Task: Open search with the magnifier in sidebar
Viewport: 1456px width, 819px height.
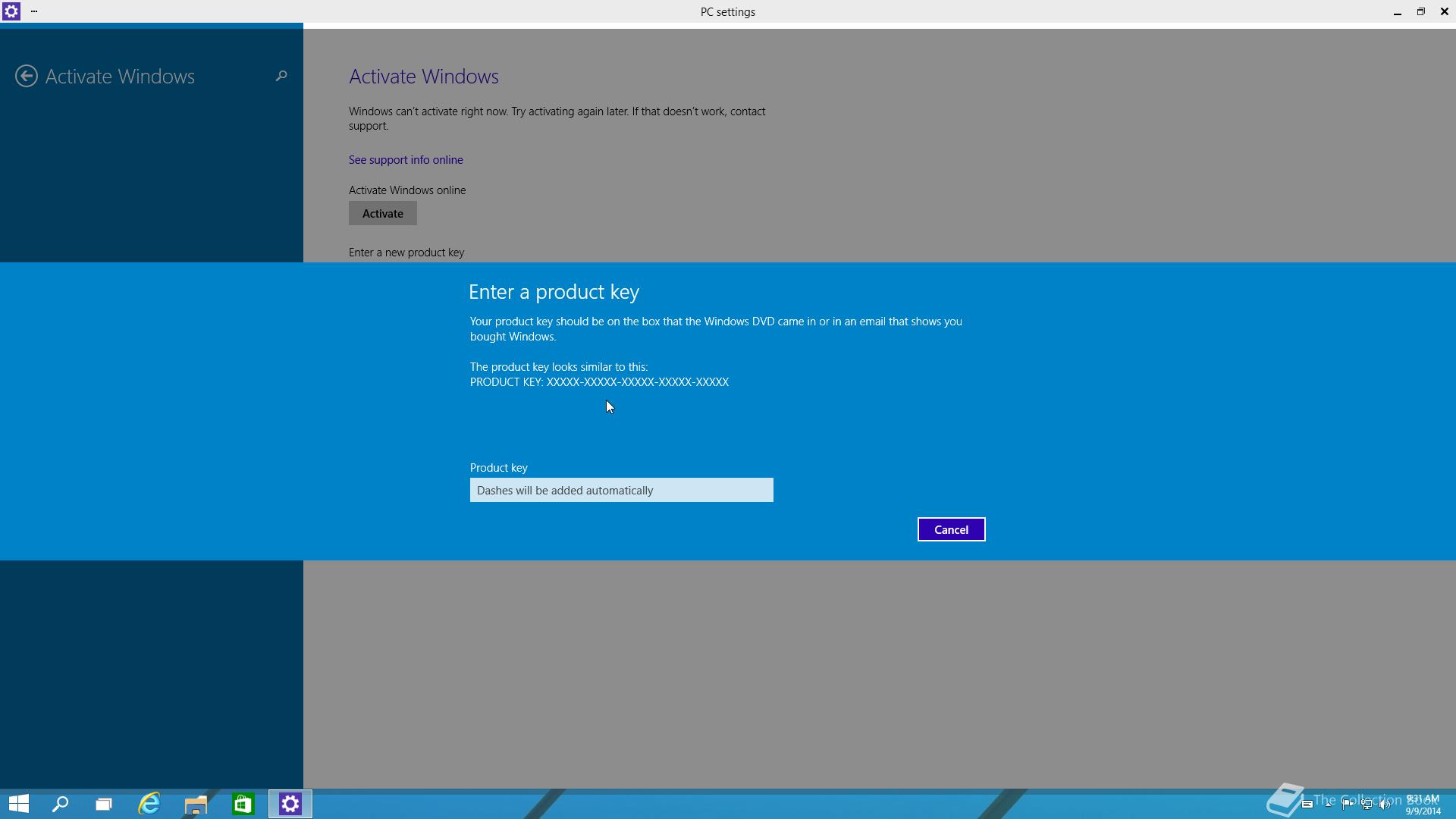Action: (281, 76)
